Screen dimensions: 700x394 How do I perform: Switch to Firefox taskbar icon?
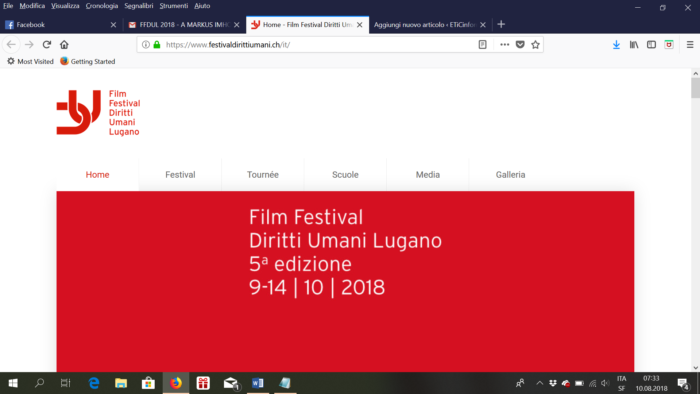coord(176,383)
